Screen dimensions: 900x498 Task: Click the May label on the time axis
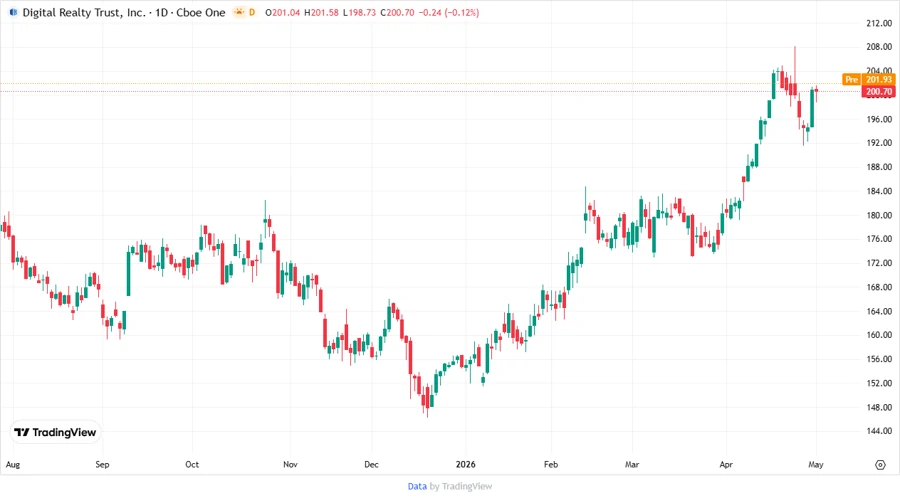(816, 464)
